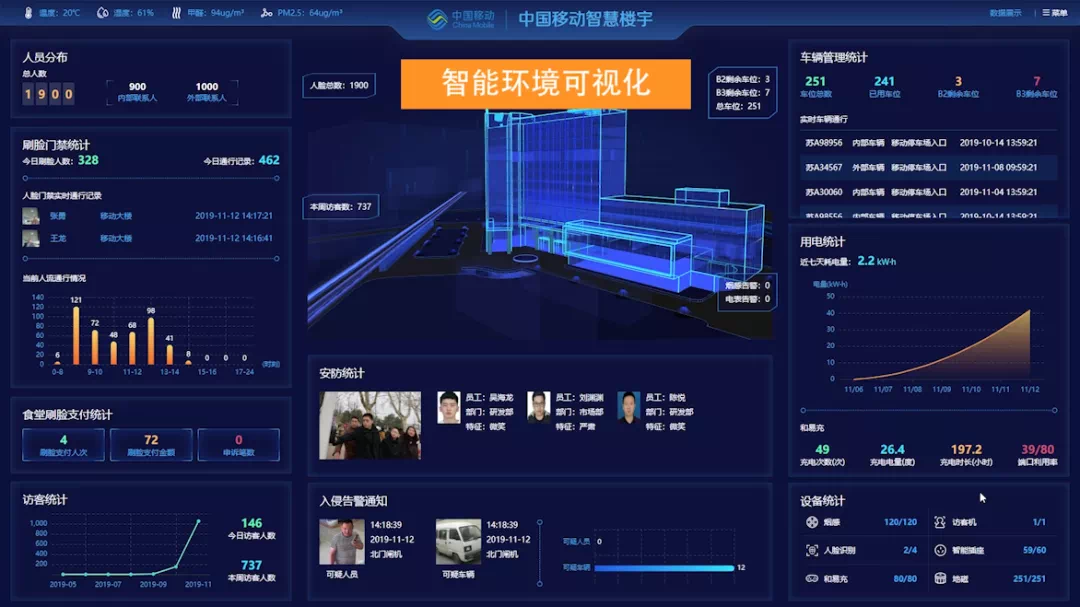Open the security group photo thumbnail
Image resolution: width=1080 pixels, height=607 pixels.
pos(369,425)
